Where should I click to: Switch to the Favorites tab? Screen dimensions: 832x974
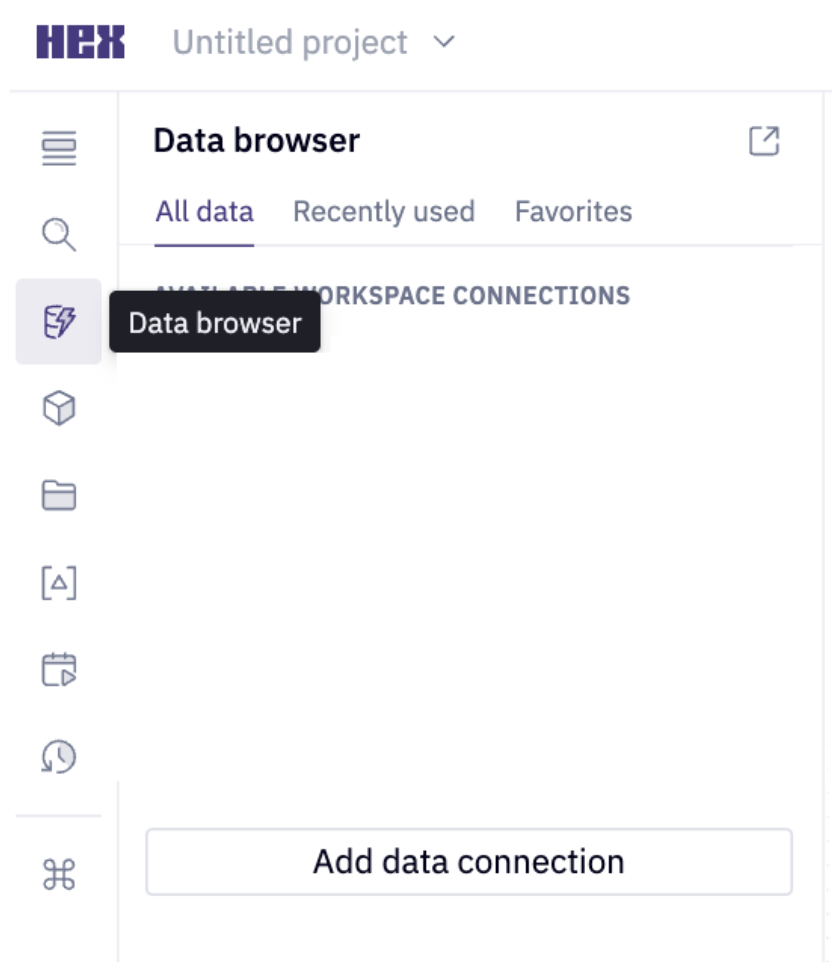point(572,211)
